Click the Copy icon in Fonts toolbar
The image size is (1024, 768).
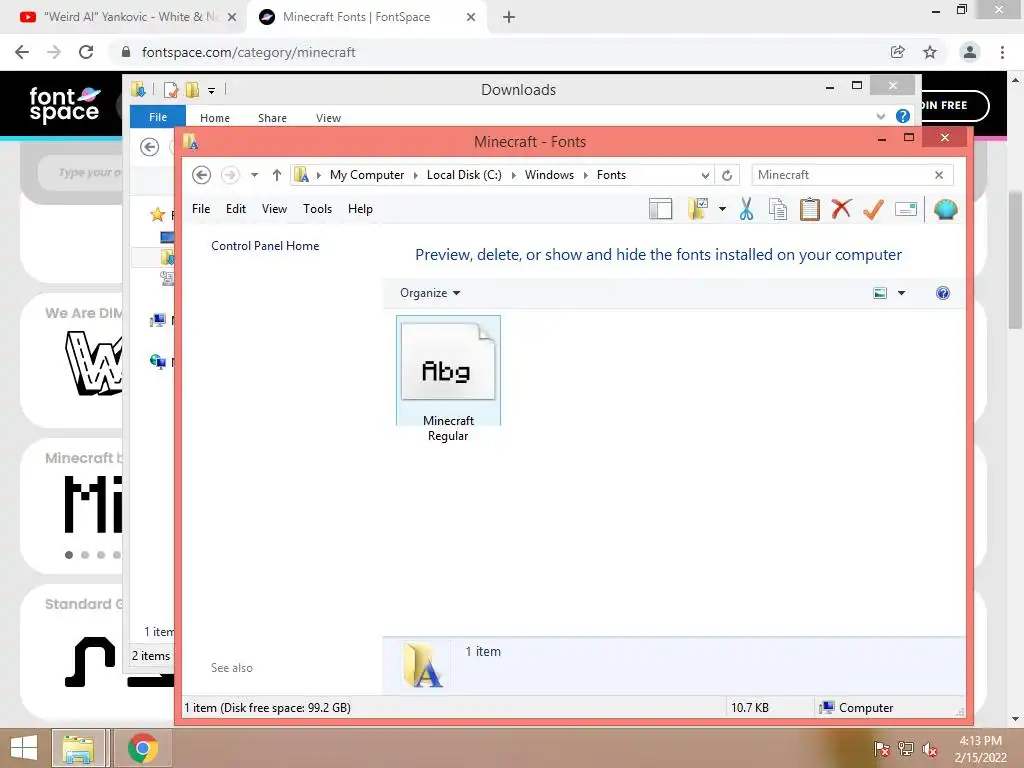tap(778, 209)
